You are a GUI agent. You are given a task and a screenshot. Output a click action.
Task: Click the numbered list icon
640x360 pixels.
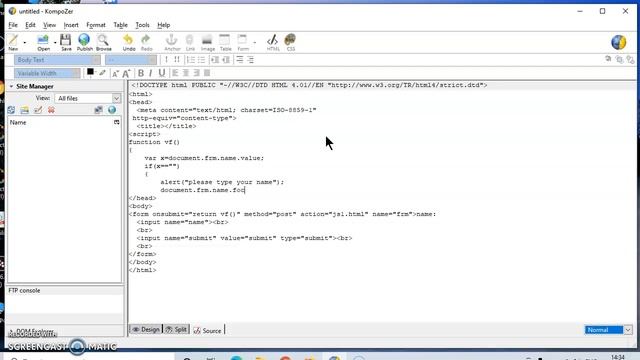pyautogui.click(x=191, y=60)
